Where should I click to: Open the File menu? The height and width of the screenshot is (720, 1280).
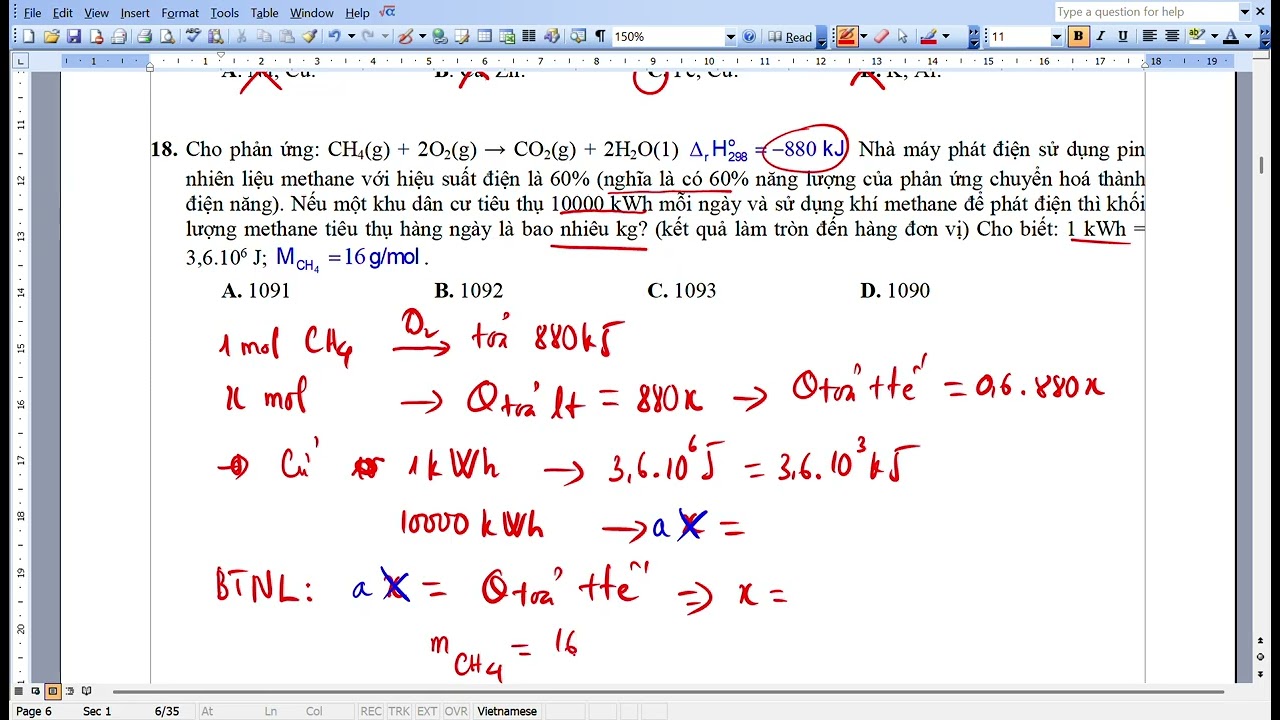pos(31,13)
